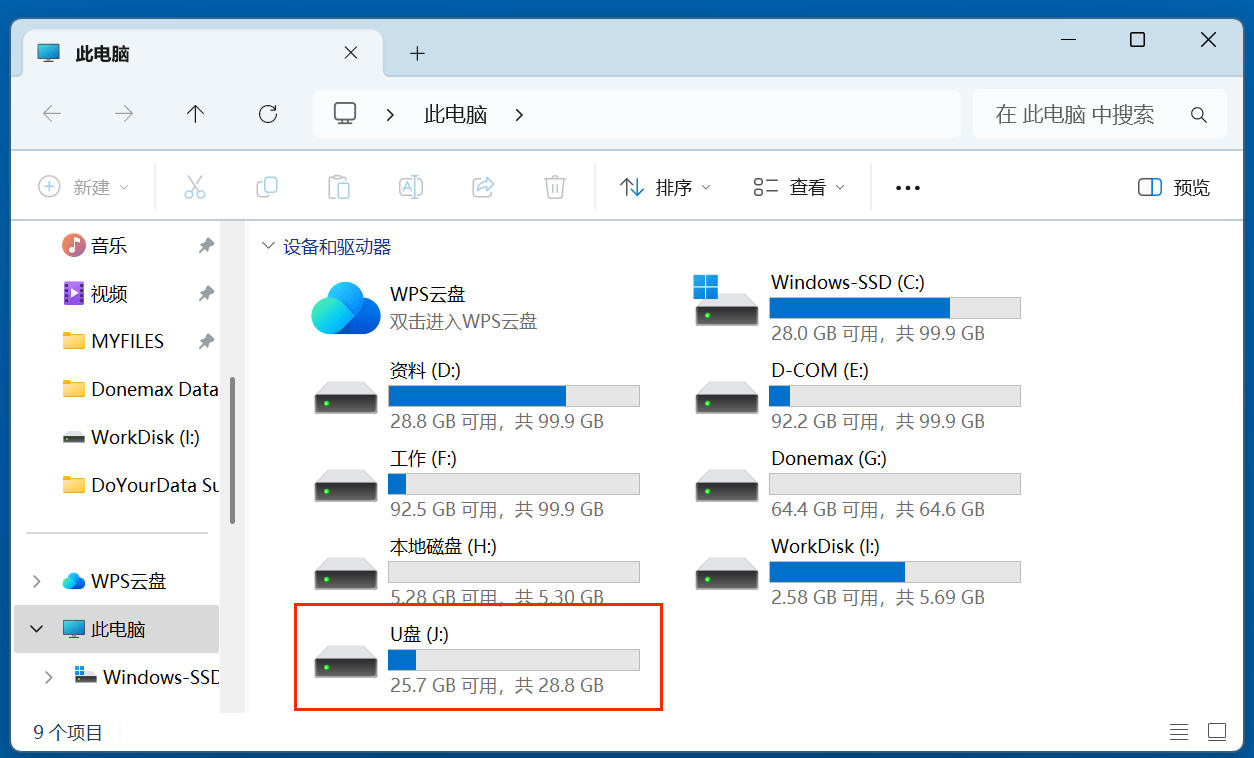1254x758 pixels.
Task: Select the Rename icon
Action: [410, 186]
